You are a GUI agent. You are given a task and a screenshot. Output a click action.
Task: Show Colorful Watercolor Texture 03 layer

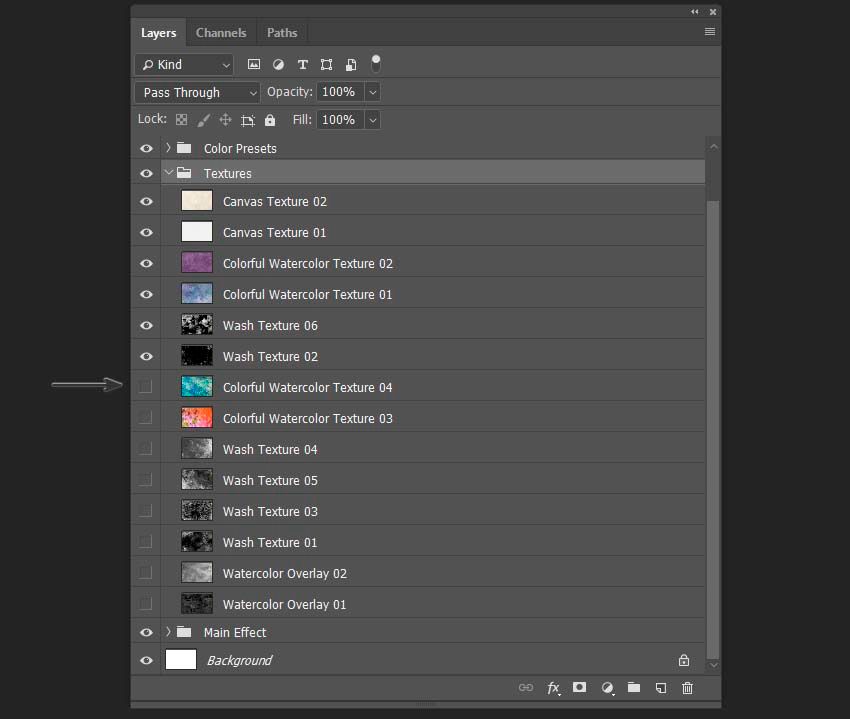[145, 418]
